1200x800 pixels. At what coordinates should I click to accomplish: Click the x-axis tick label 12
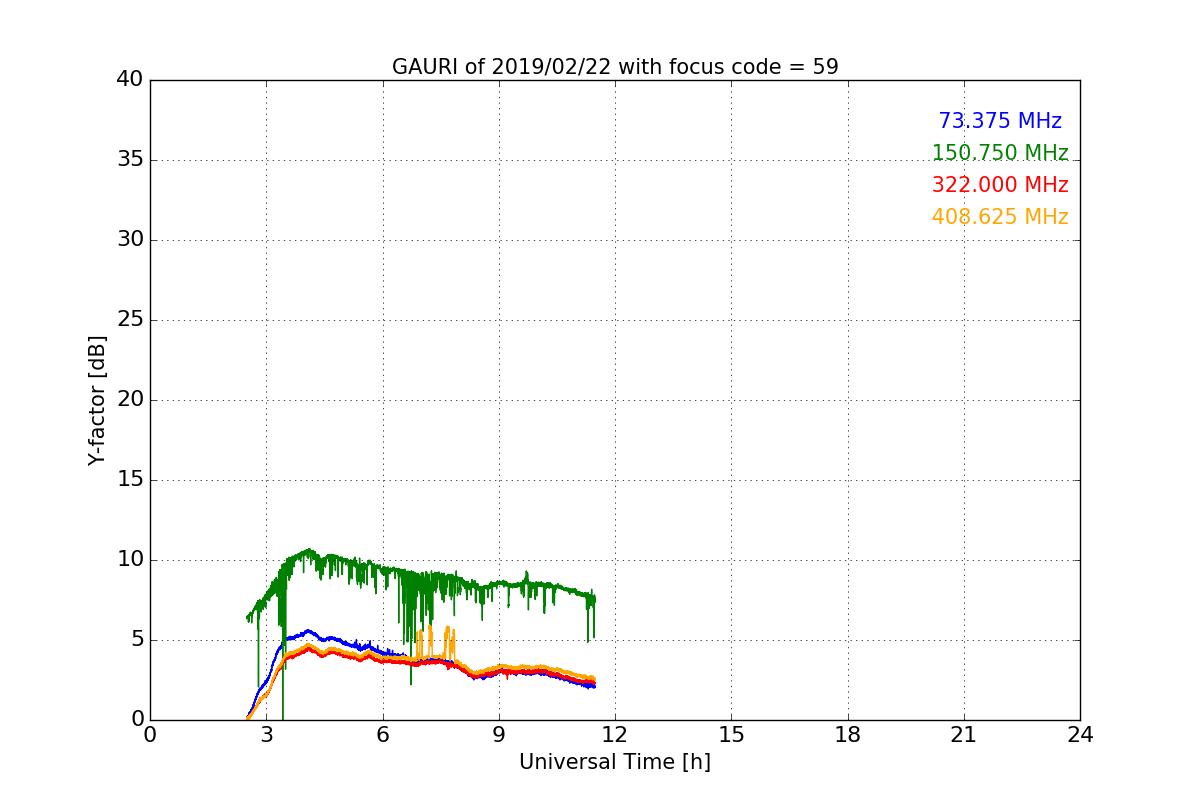tap(615, 735)
